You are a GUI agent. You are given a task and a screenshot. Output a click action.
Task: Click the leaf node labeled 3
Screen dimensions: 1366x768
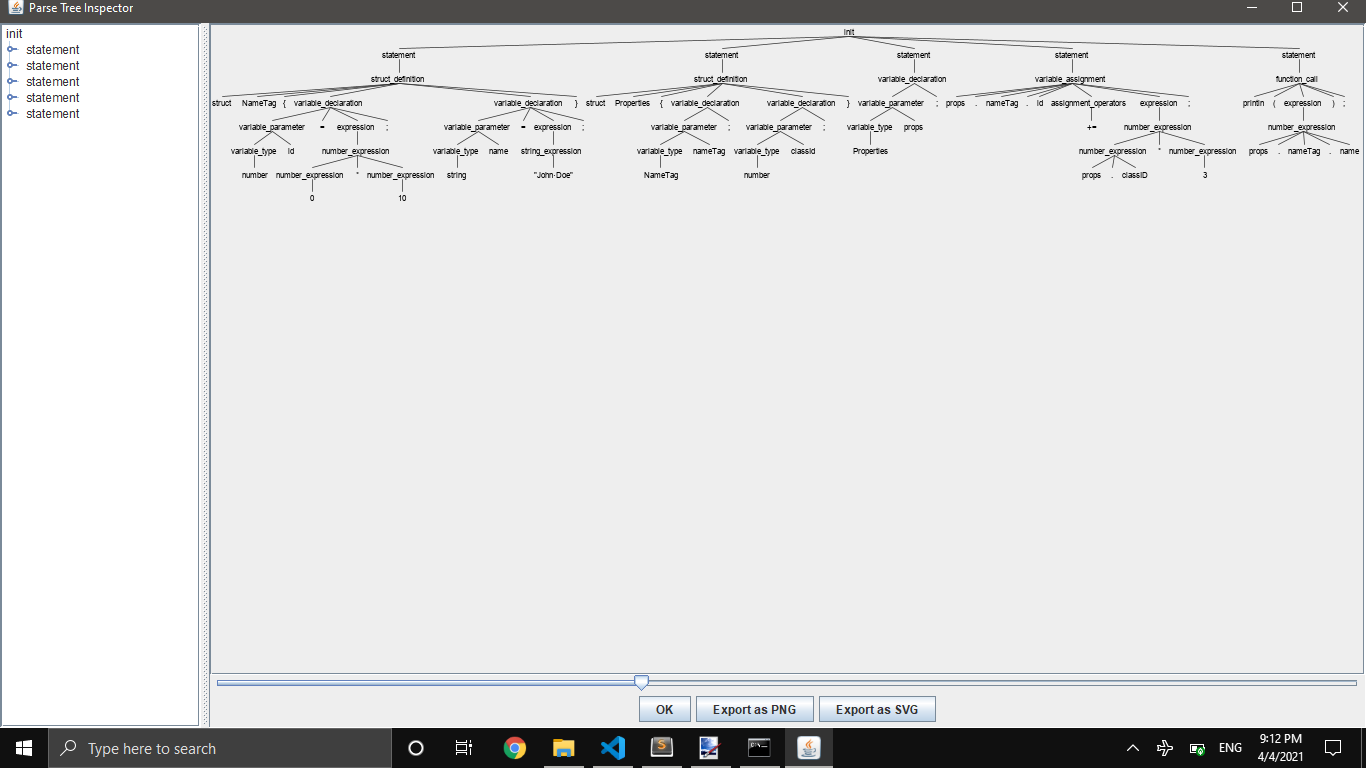pyautogui.click(x=1205, y=175)
